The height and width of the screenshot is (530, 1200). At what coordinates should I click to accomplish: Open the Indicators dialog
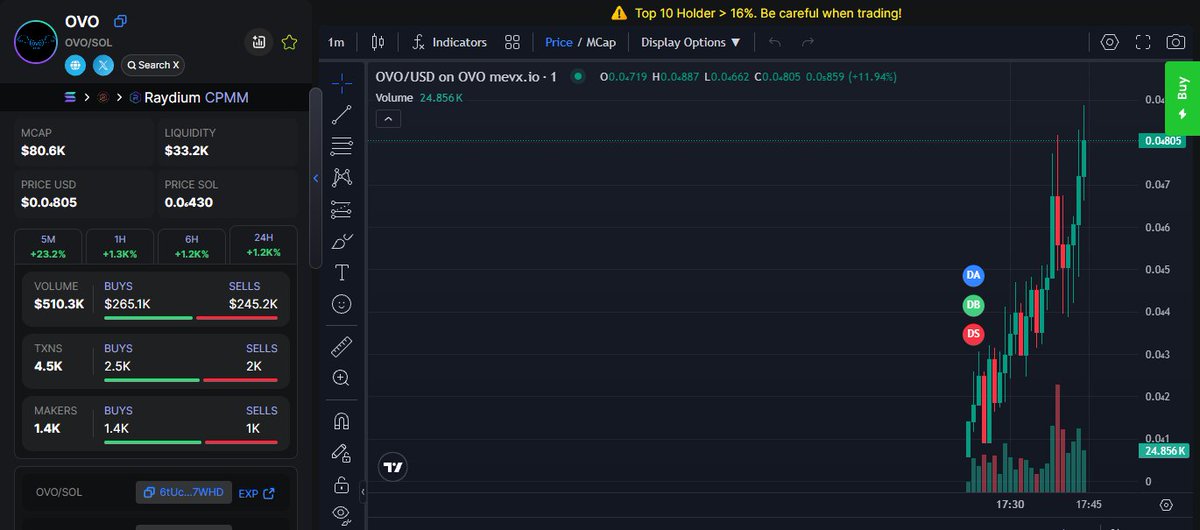click(449, 42)
